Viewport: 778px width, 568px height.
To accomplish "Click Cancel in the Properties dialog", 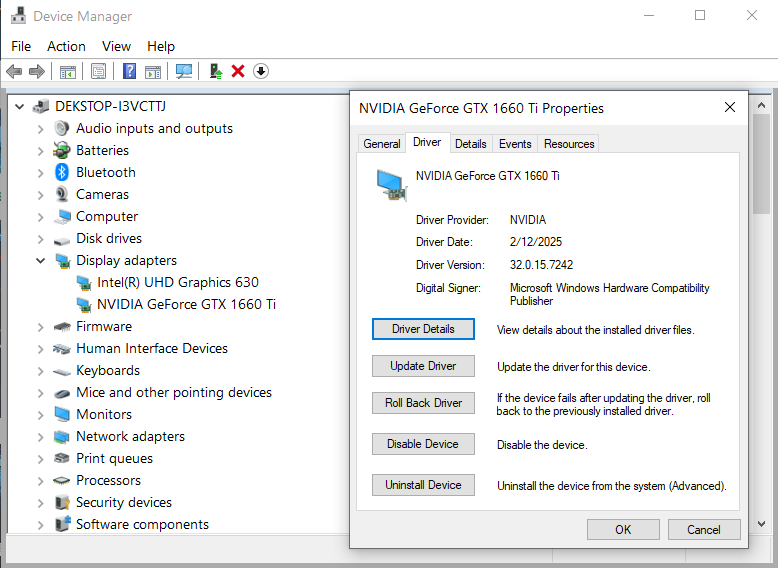I will 704,529.
